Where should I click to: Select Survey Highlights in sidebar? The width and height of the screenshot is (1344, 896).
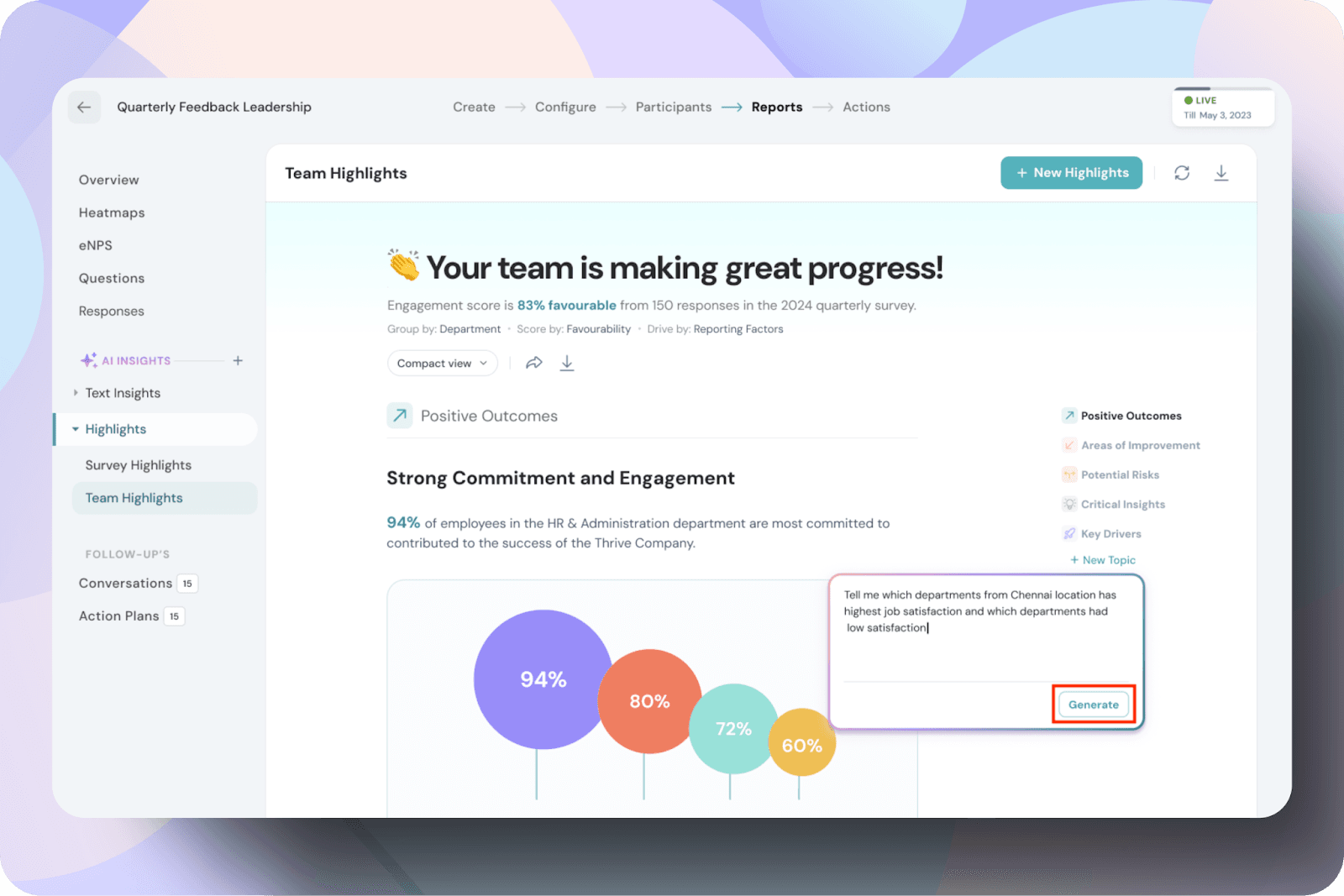(x=139, y=465)
